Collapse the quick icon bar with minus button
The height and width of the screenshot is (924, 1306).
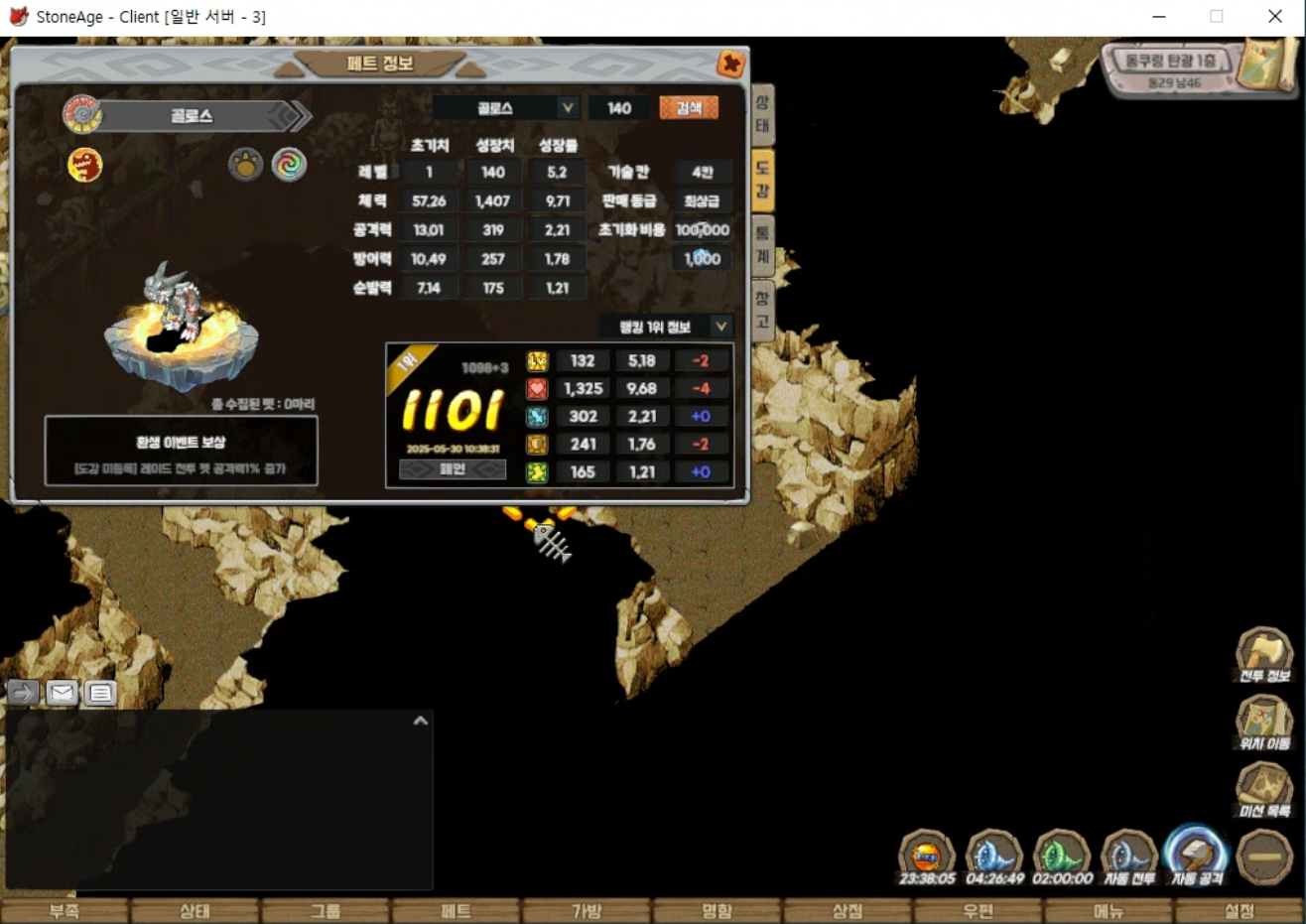click(x=1264, y=856)
